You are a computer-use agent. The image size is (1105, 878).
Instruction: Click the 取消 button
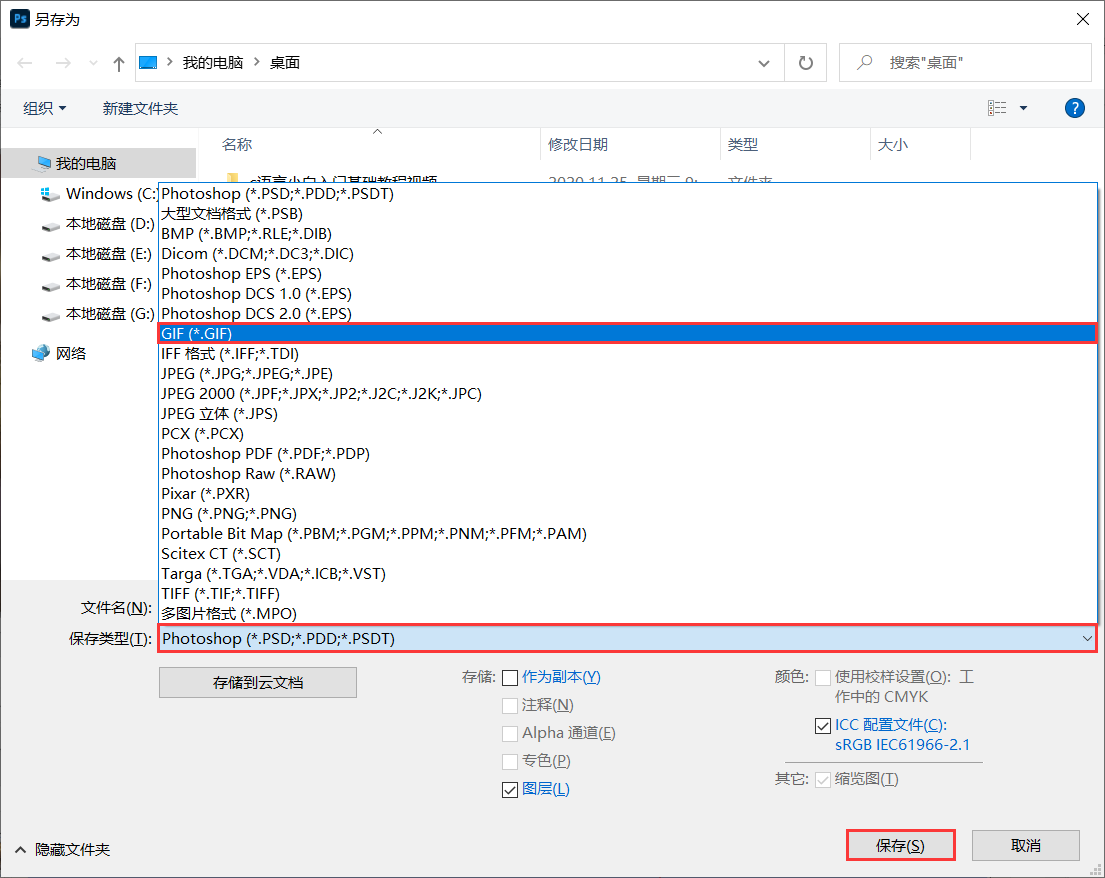[1025, 846]
